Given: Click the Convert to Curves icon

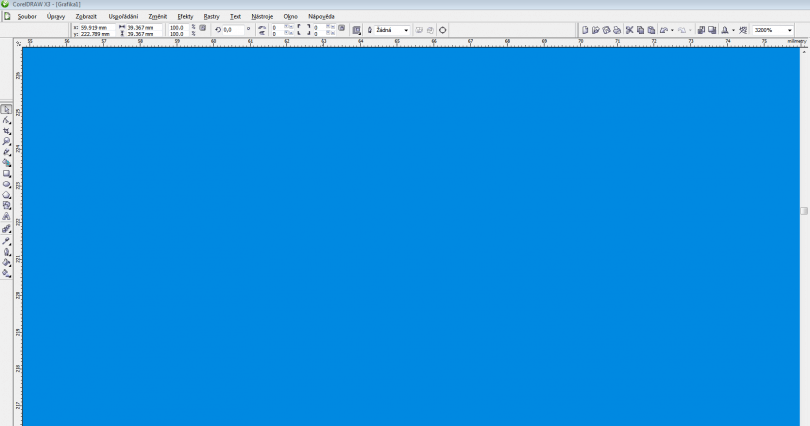Looking at the screenshot, I should coord(443,30).
